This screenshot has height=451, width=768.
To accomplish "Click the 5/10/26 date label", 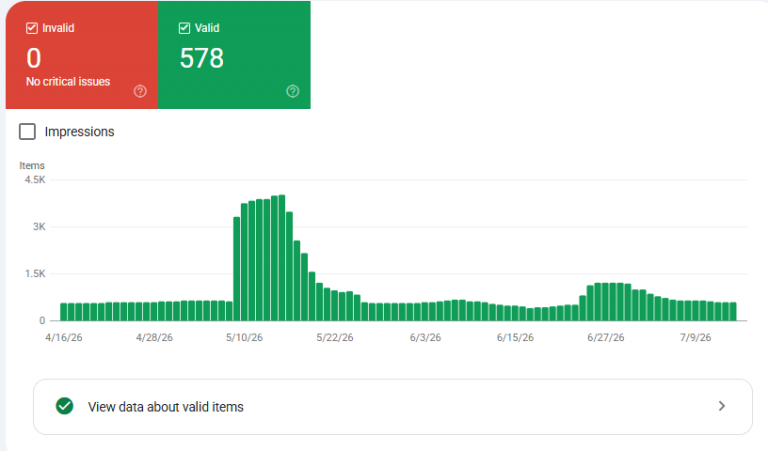I will tap(244, 337).
